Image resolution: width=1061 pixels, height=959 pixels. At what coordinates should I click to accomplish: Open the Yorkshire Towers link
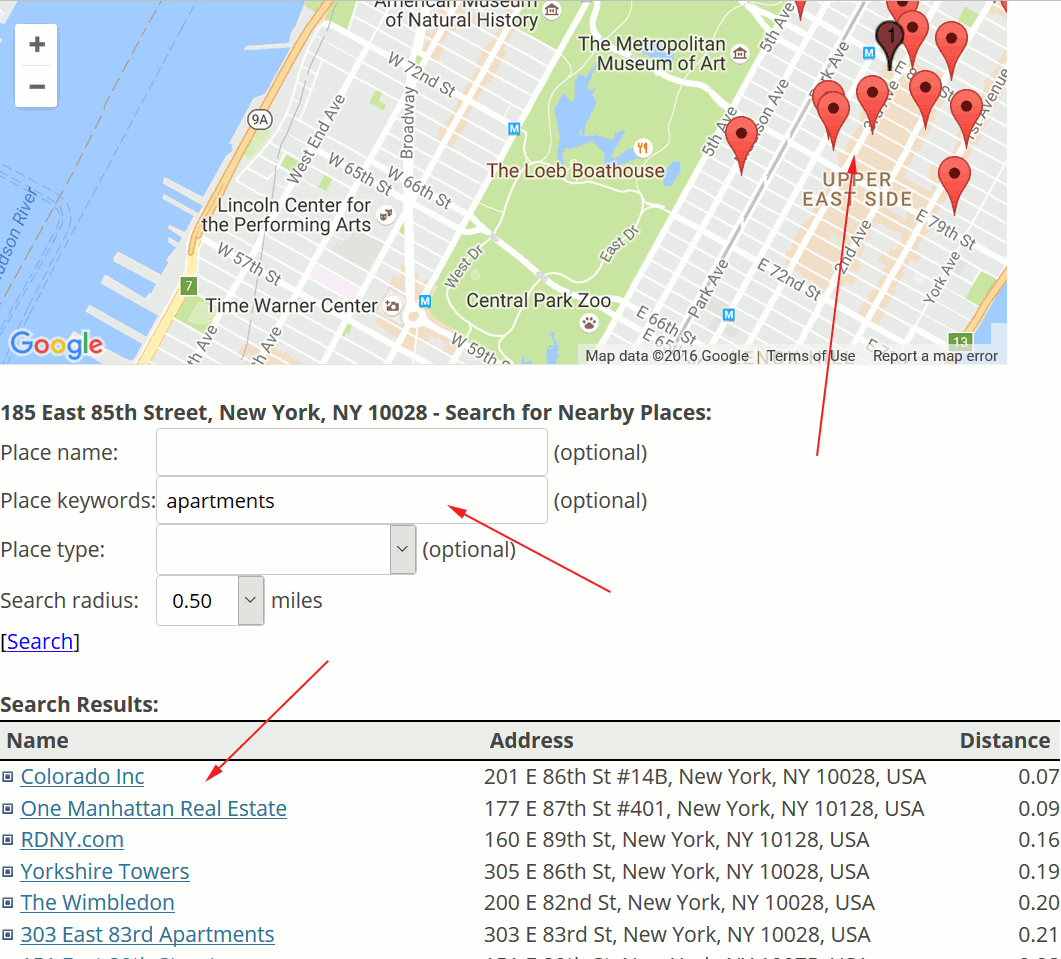tap(105, 872)
